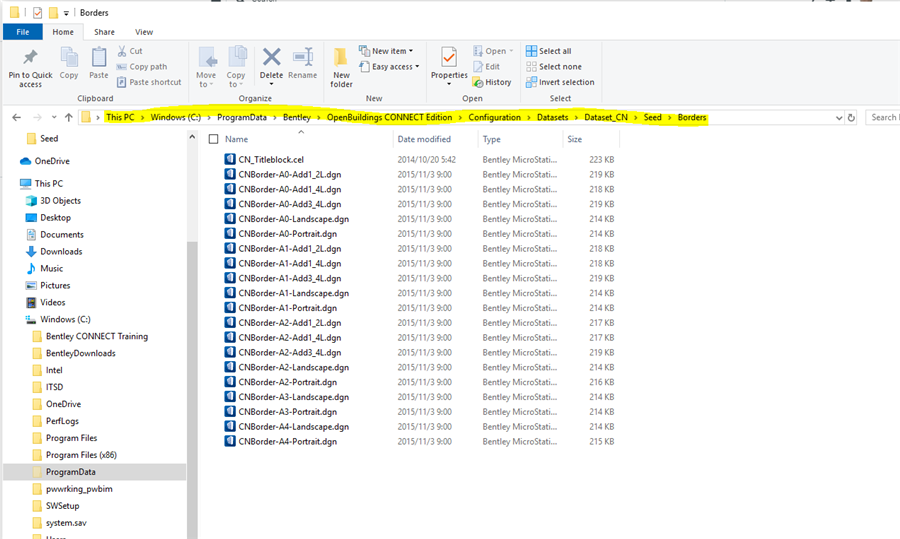Open Windows (C:) drive in navigation pane
Image resolution: width=900 pixels, height=539 pixels.
[x=58, y=320]
